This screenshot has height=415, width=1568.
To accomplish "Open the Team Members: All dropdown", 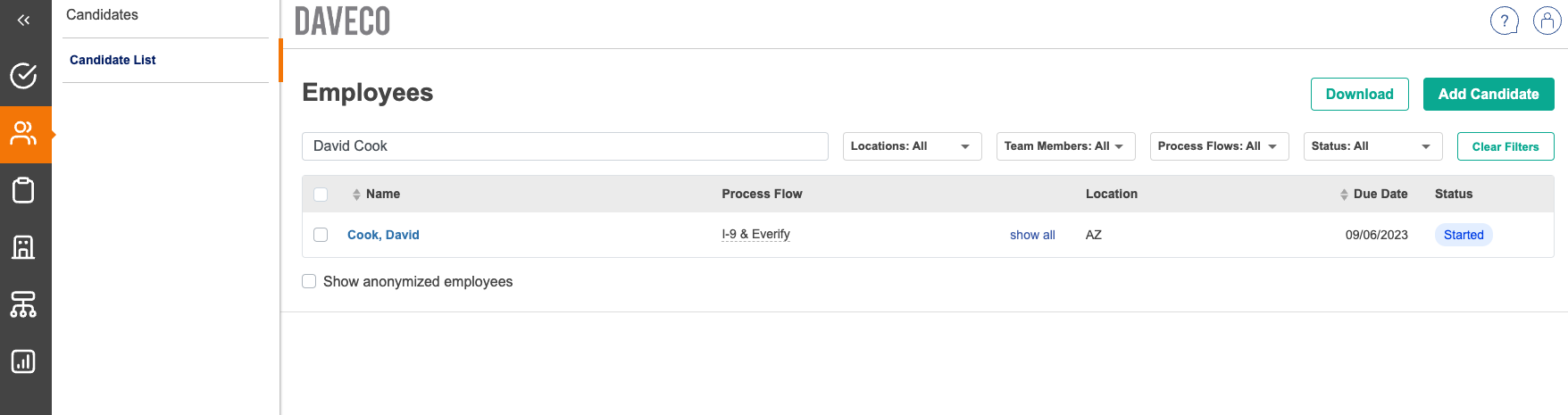I will pos(1065,146).
